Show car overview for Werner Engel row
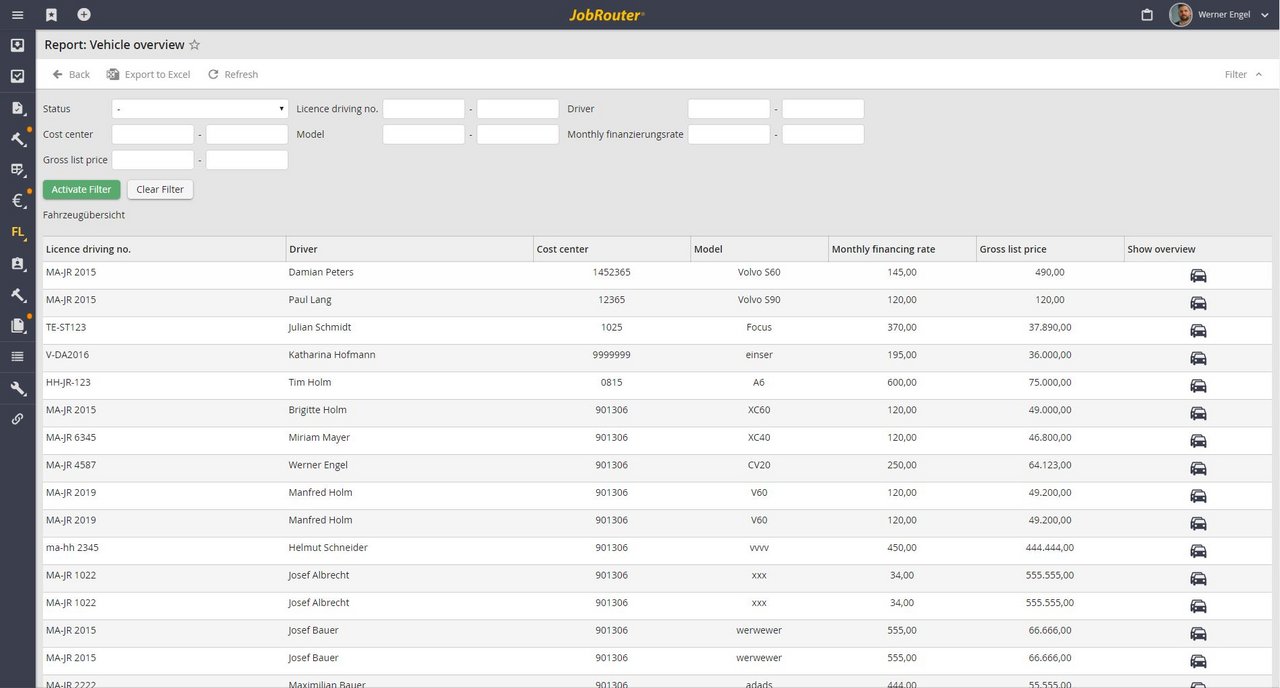The height and width of the screenshot is (688, 1280). (1198, 469)
